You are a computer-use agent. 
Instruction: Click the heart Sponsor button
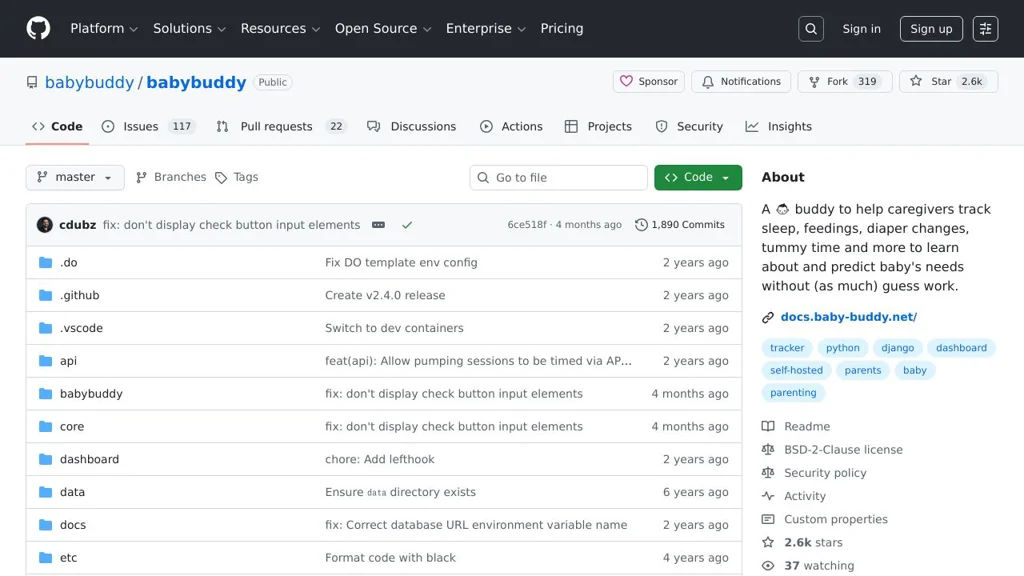point(648,82)
